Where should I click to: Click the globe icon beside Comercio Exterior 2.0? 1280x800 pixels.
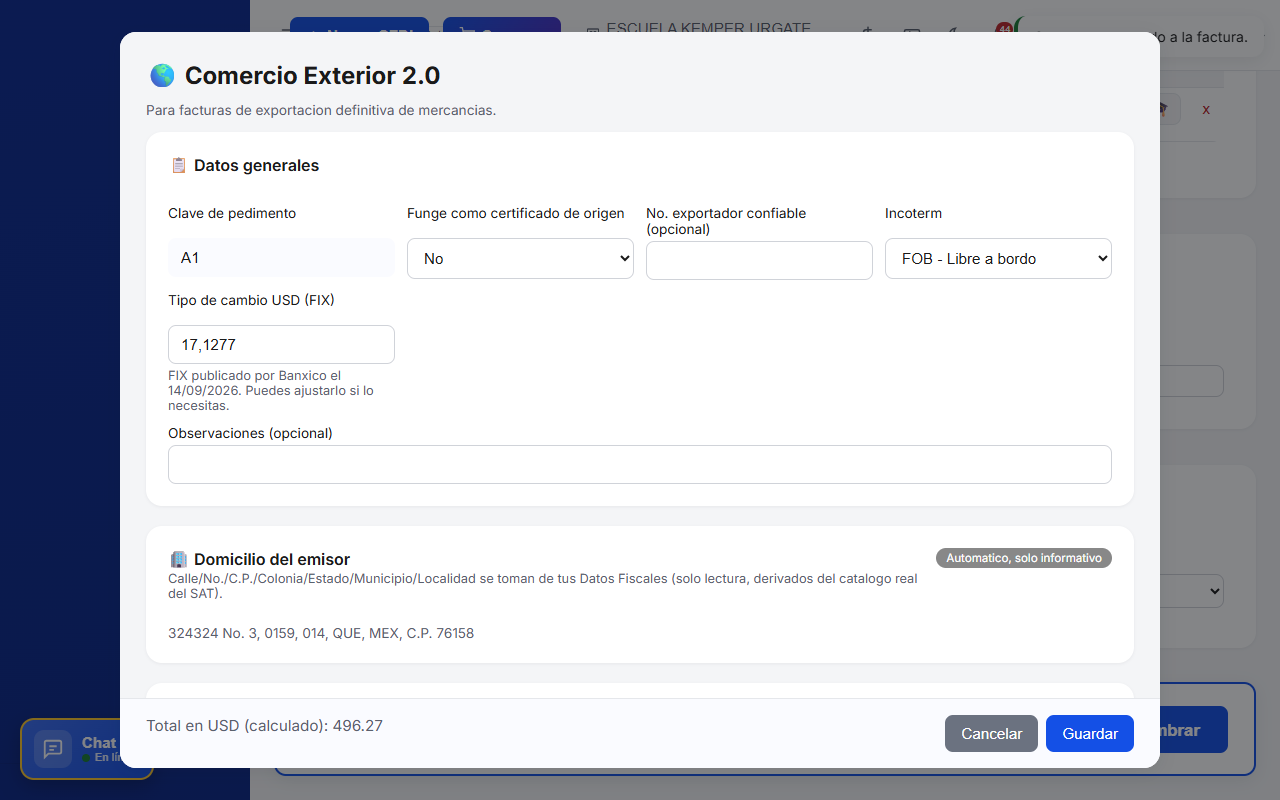pos(162,75)
